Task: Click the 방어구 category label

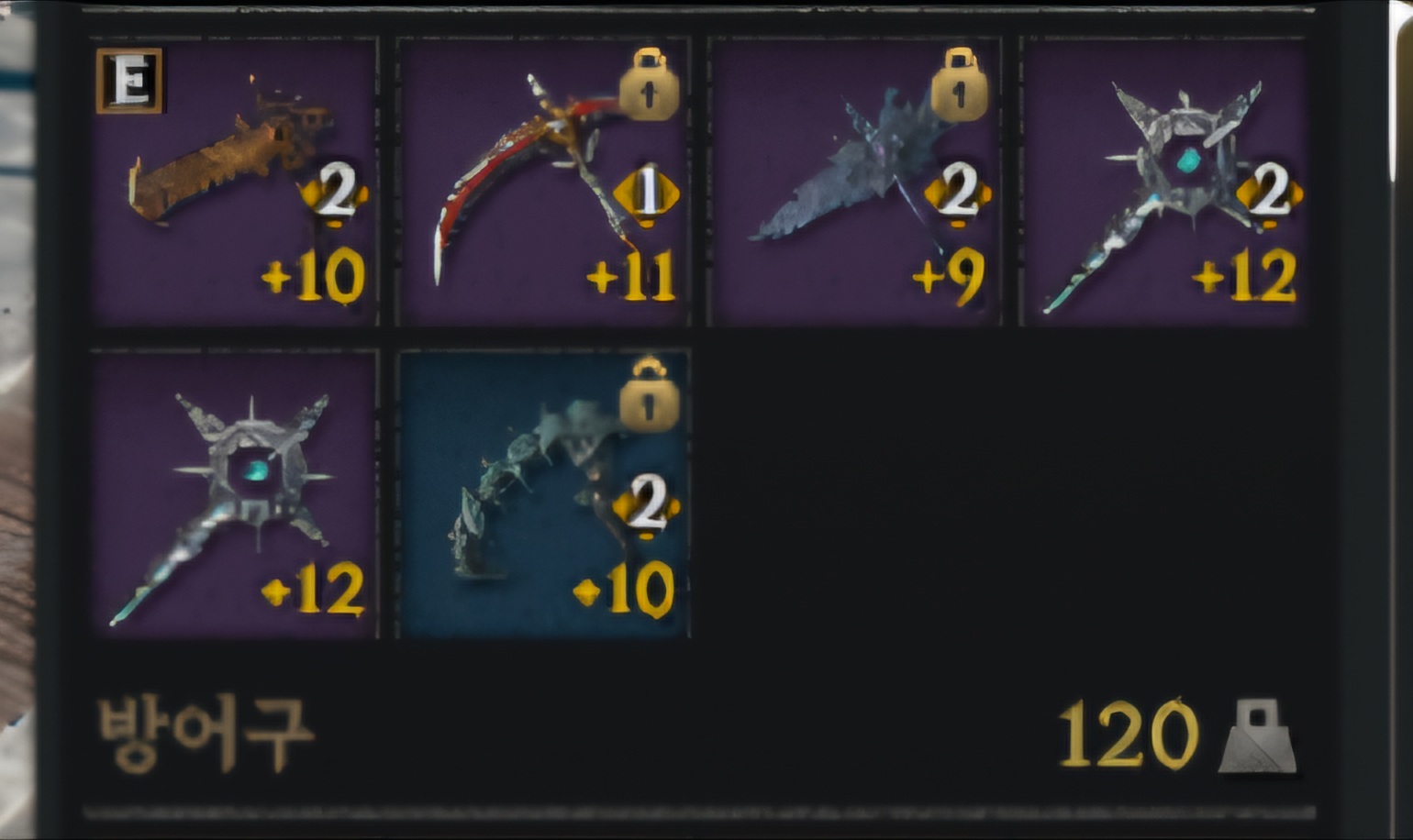Action: (206, 734)
